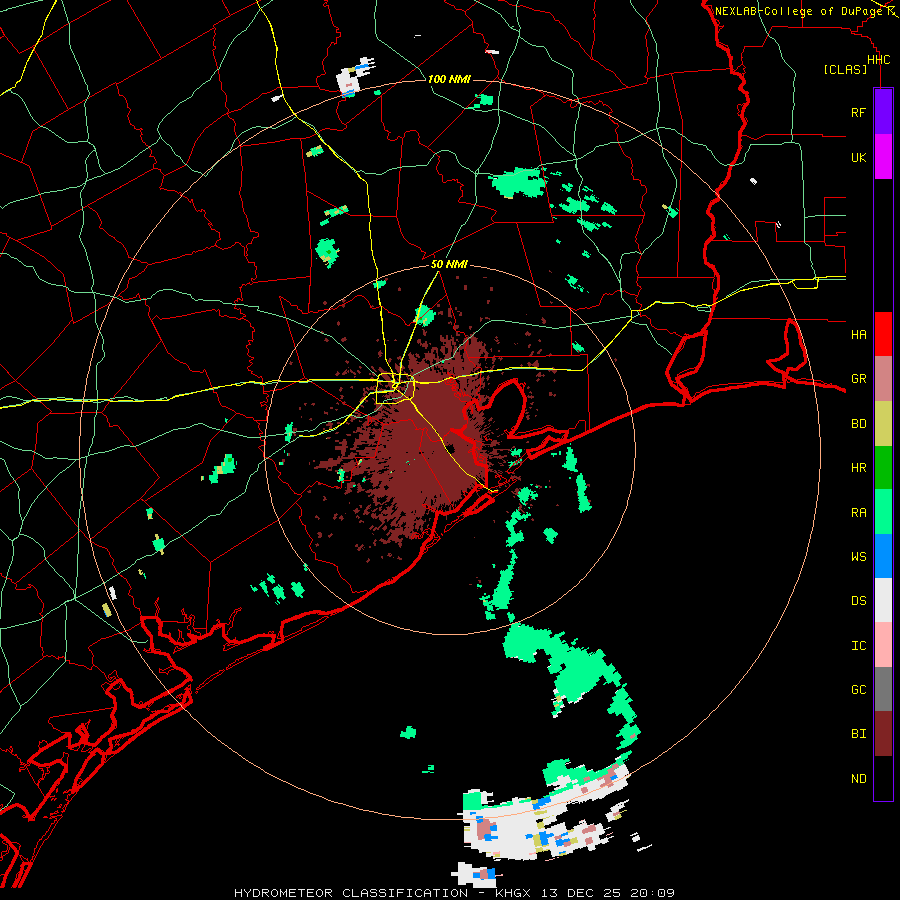
Task: Click the "HR" legend label
Action: pos(858,468)
